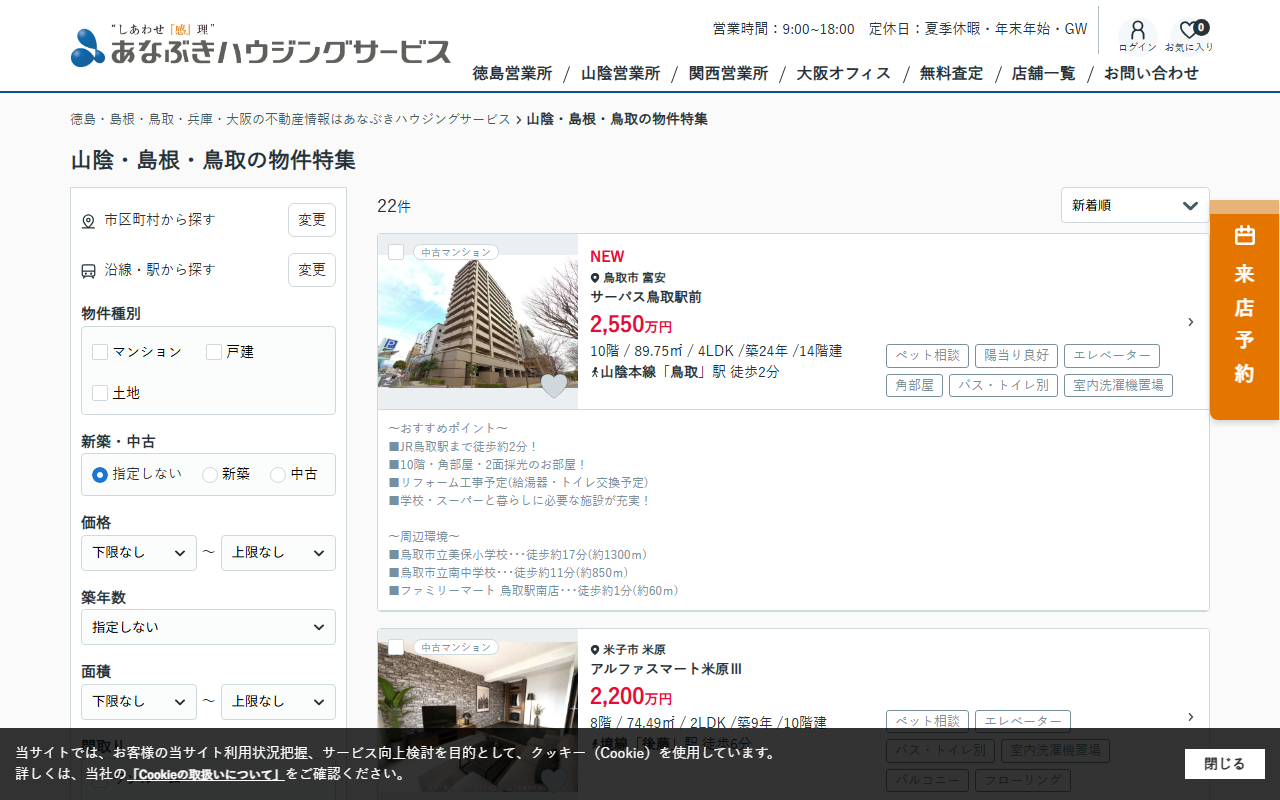Open the area 上限なし dropdown
The image size is (1280, 800).
tap(278, 702)
